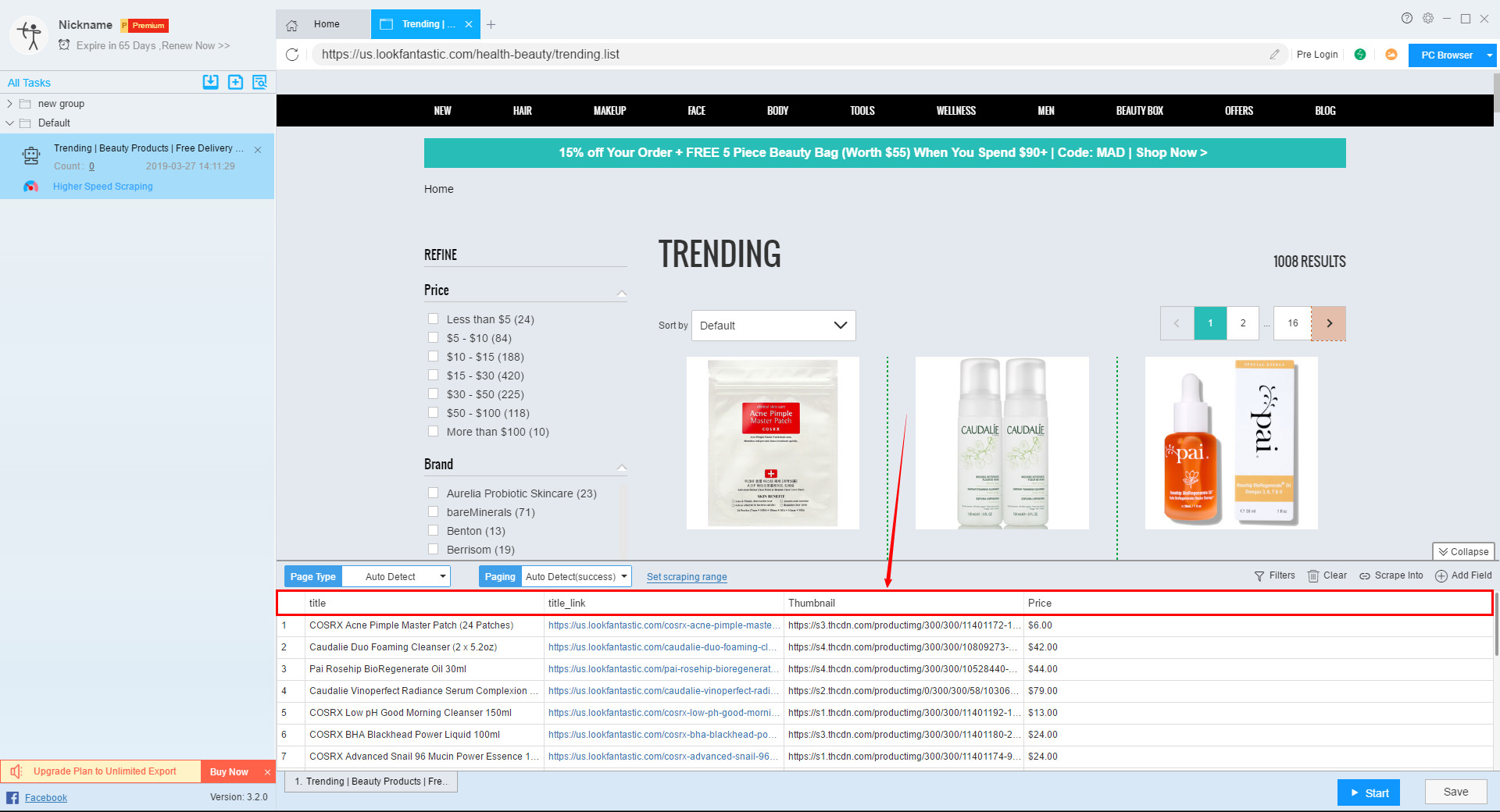Screen dimensions: 1500x812
Task: Click the edit URL pencil icon
Action: (x=1274, y=55)
